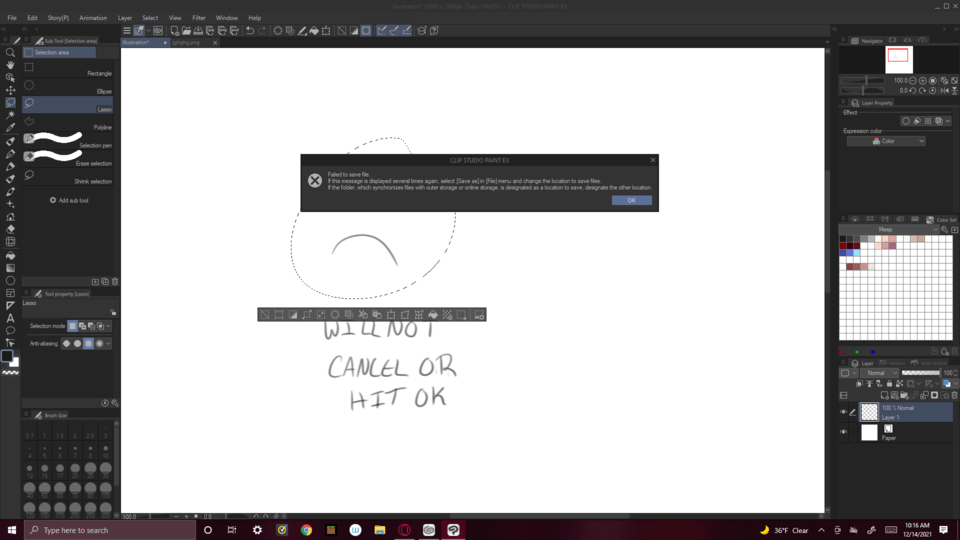Expand Selection mode options arrow
This screenshot has width=960, height=540.
click(x=108, y=326)
